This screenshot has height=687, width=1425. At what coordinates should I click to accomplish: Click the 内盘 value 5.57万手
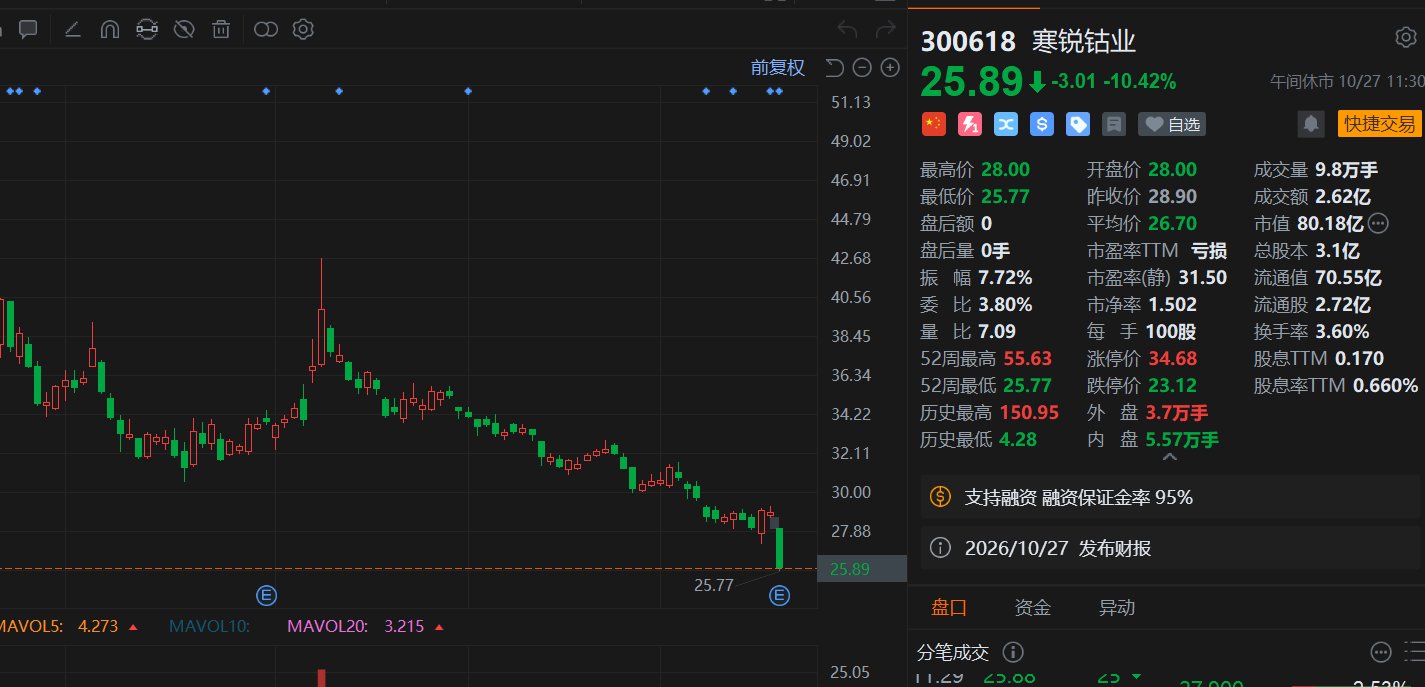pyautogui.click(x=1183, y=439)
